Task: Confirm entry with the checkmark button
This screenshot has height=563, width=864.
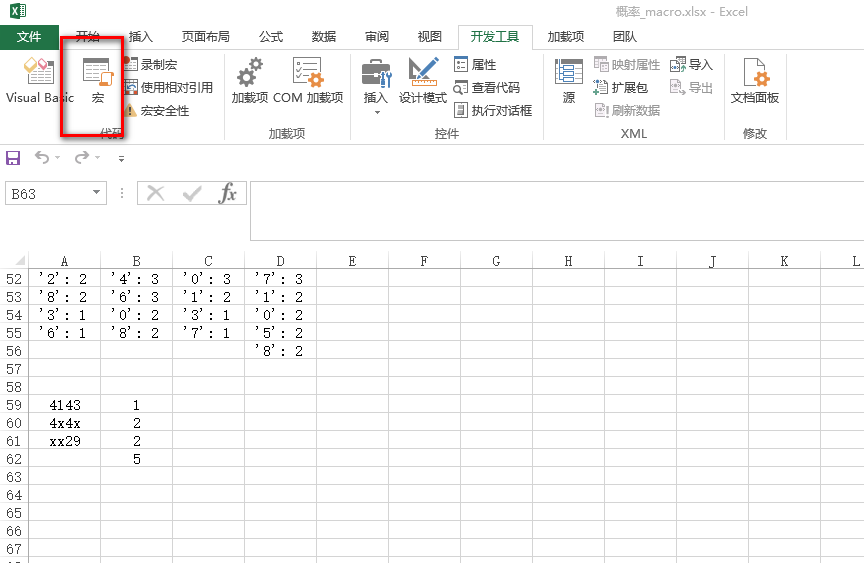Action: (x=192, y=193)
